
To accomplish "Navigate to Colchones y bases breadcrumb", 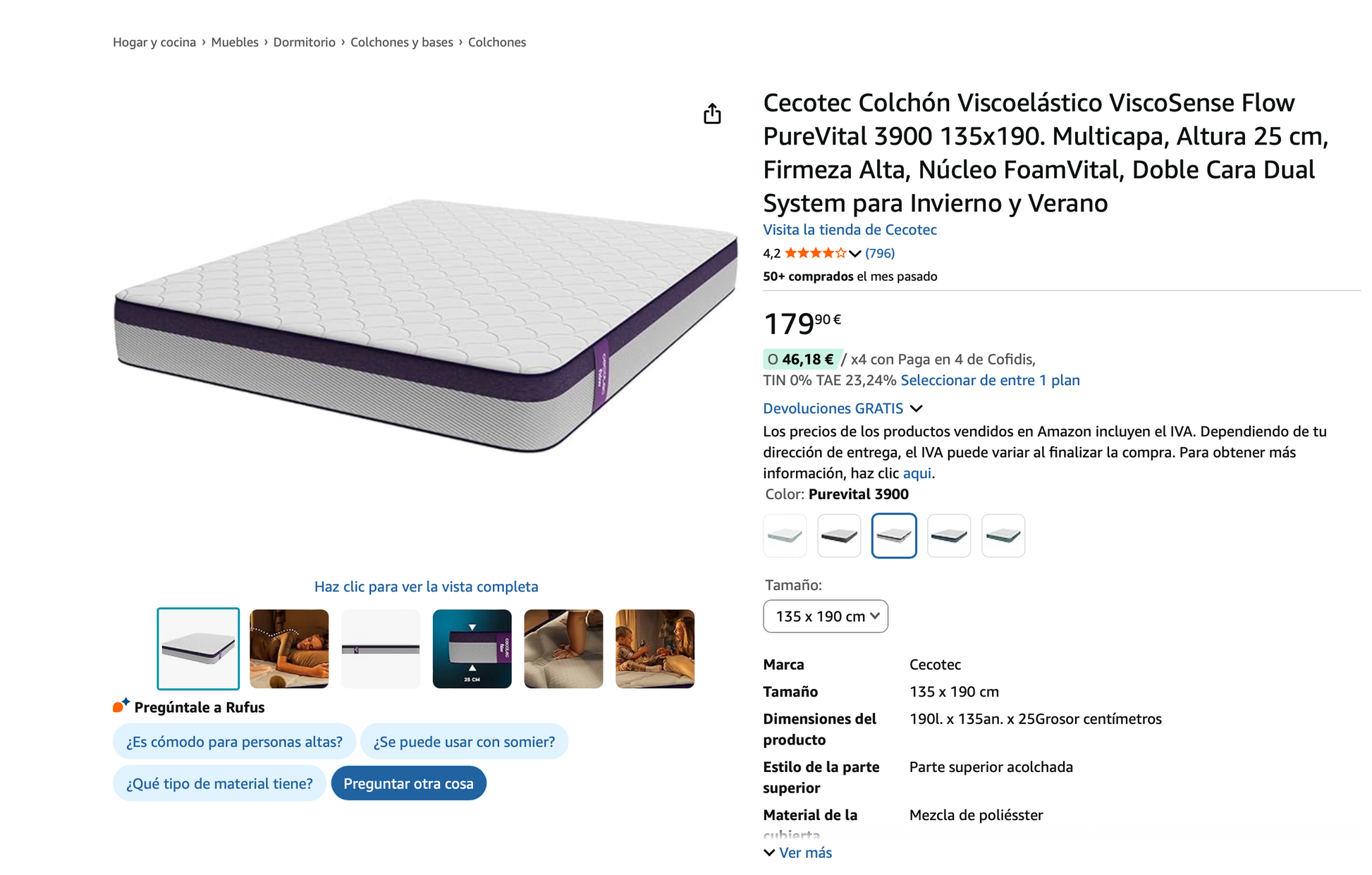I will tap(401, 42).
